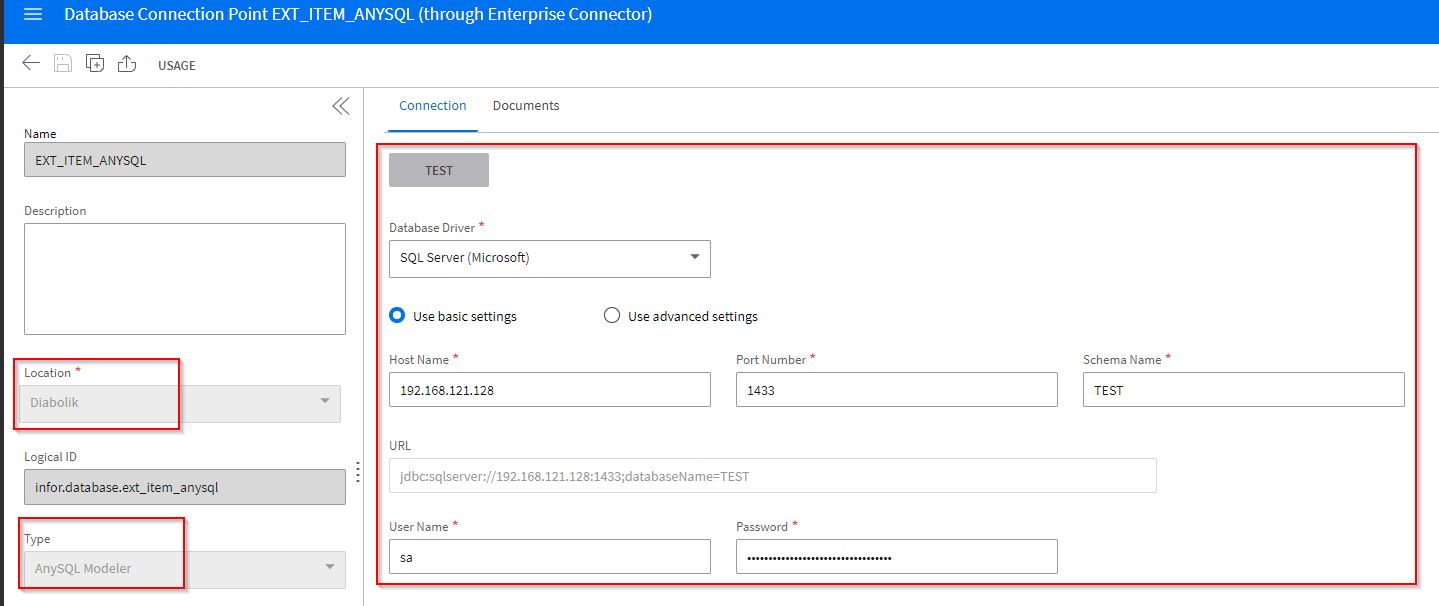1439x606 pixels.
Task: Open the hamburger navigation menu
Action: pyautogui.click(x=32, y=15)
